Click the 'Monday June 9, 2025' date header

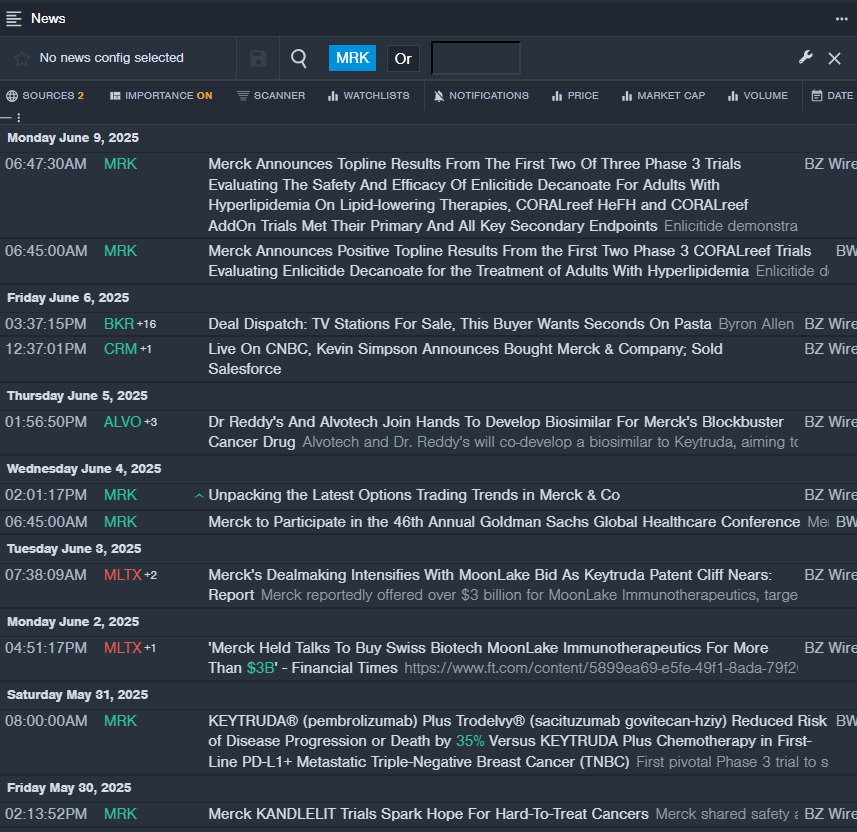[x=73, y=138]
